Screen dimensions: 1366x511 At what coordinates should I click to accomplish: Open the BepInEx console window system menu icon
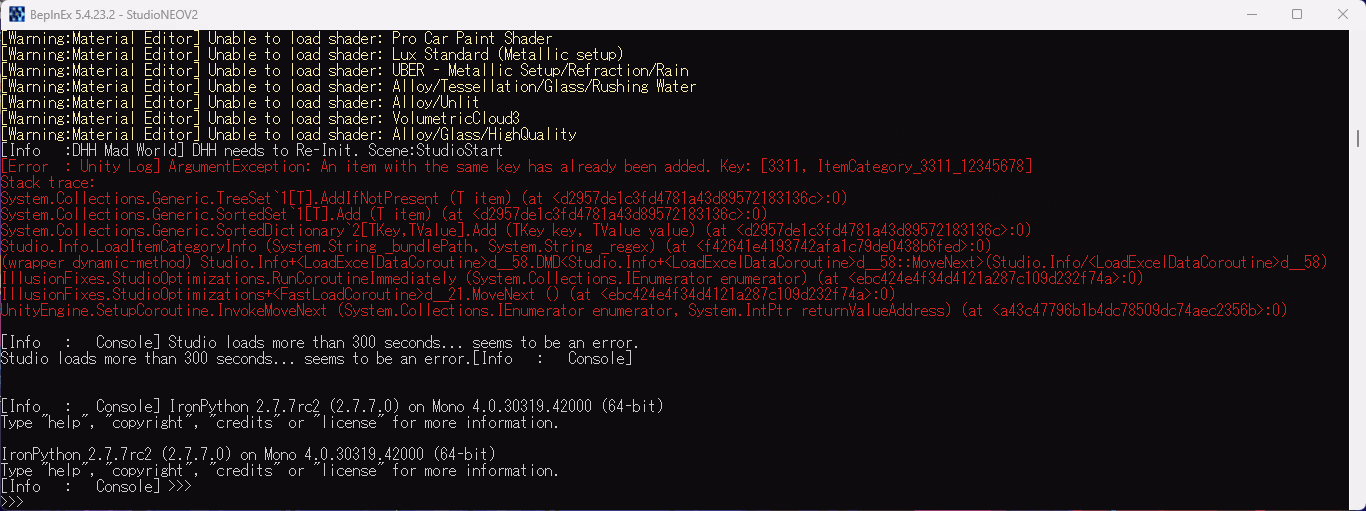point(17,14)
